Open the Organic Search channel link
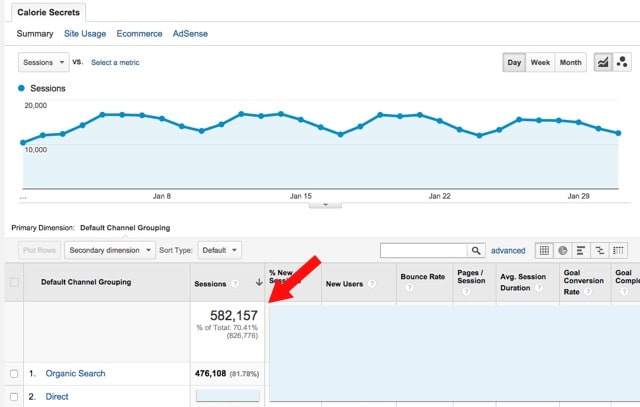This screenshot has height=407, width=640. [x=75, y=374]
